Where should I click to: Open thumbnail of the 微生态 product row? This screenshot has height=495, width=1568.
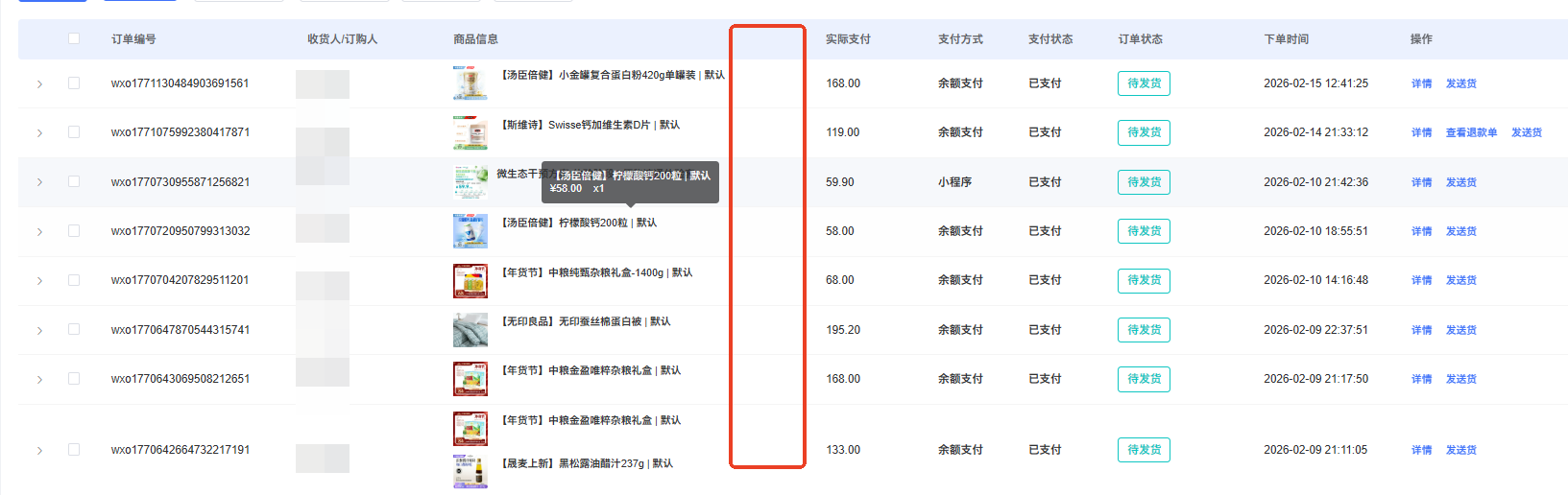click(x=470, y=182)
